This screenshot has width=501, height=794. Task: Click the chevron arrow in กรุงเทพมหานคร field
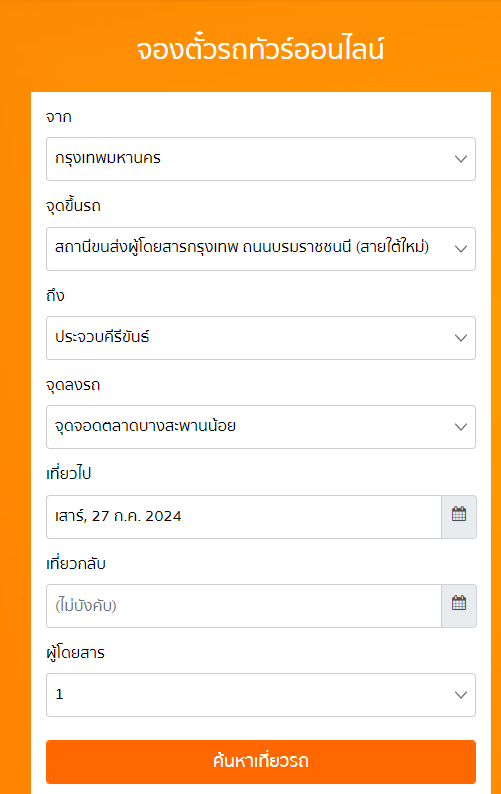tap(460, 159)
